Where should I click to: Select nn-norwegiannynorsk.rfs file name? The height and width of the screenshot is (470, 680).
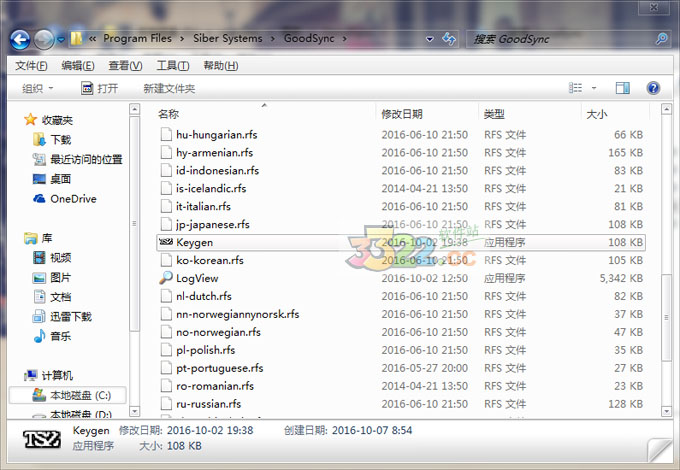[238, 314]
